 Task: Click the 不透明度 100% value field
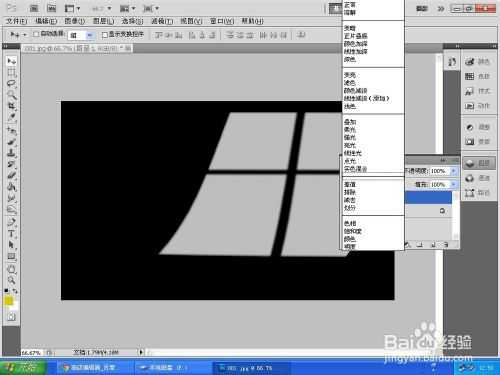[440, 171]
